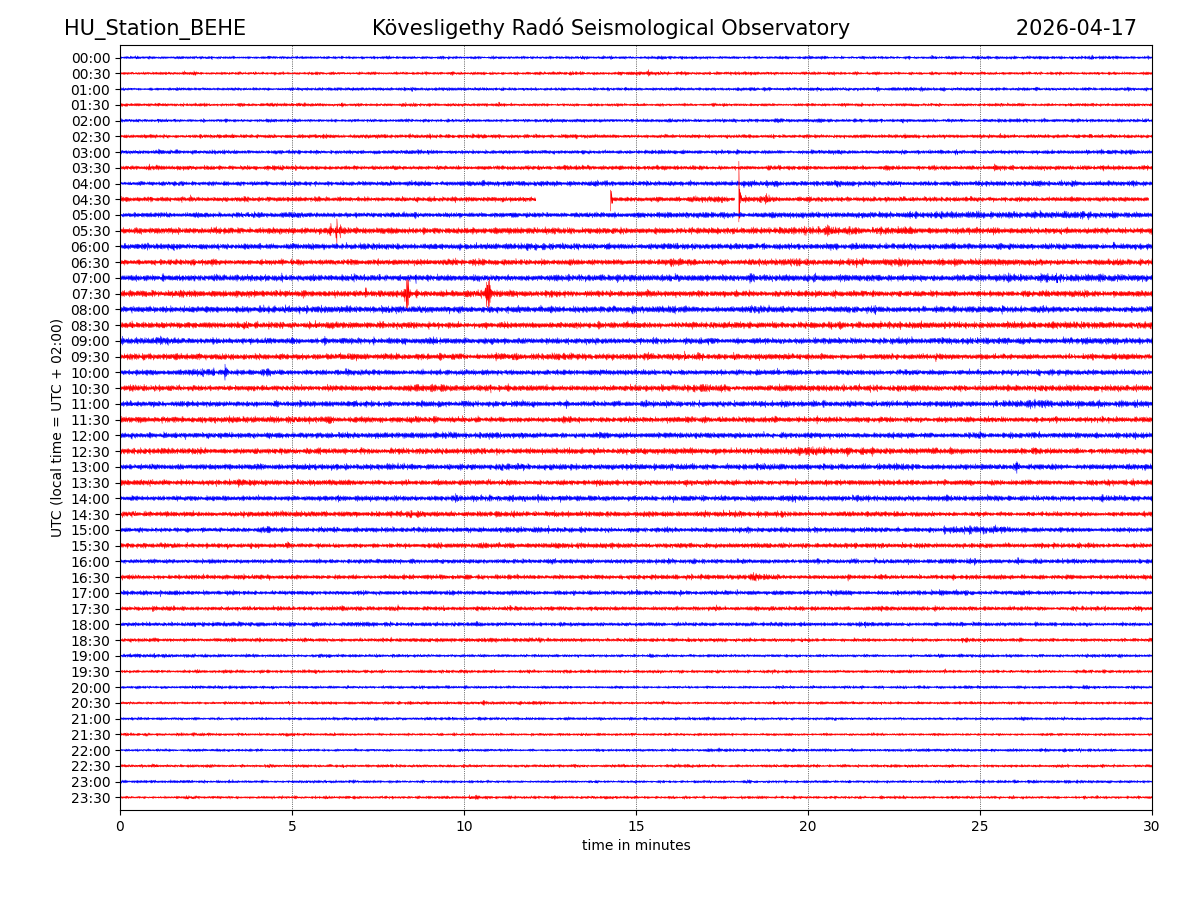Screen dimensions: 1200x900
Task: Click the white data gap in the 04:30 trace
Action: pyautogui.click(x=572, y=199)
